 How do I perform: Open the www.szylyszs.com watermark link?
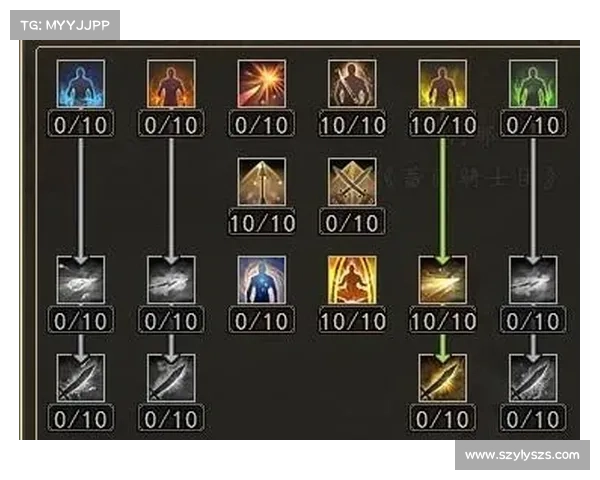(x=522, y=455)
